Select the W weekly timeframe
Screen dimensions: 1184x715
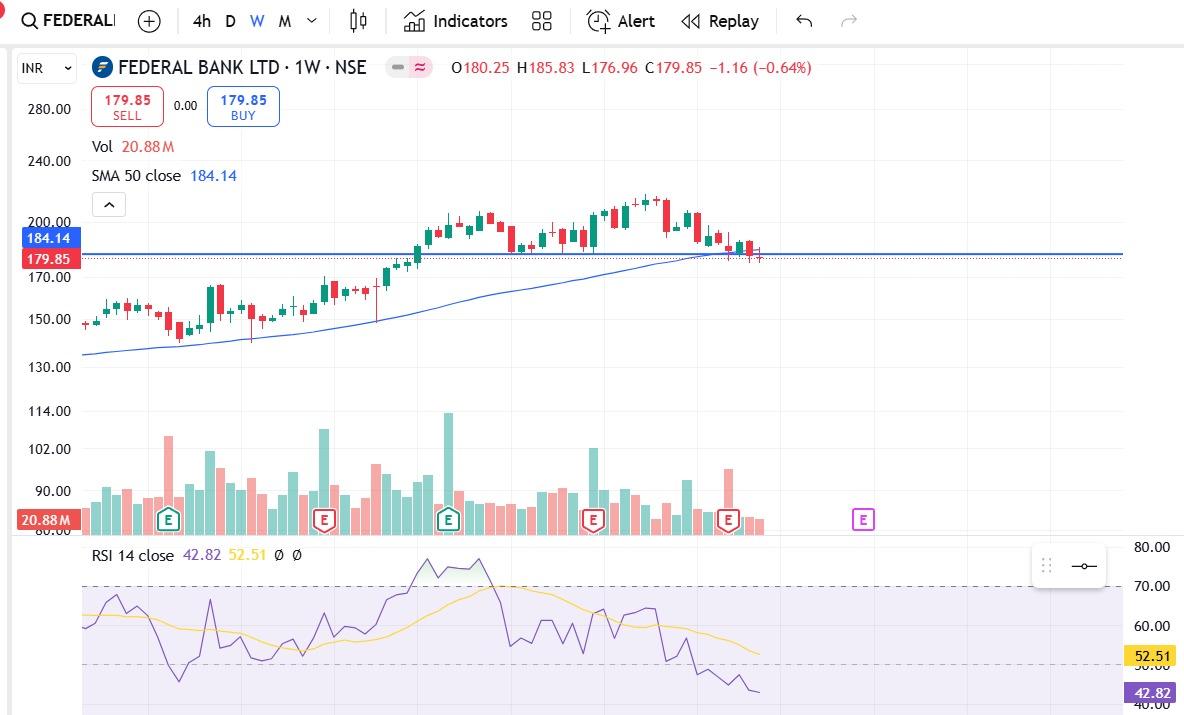coord(257,21)
